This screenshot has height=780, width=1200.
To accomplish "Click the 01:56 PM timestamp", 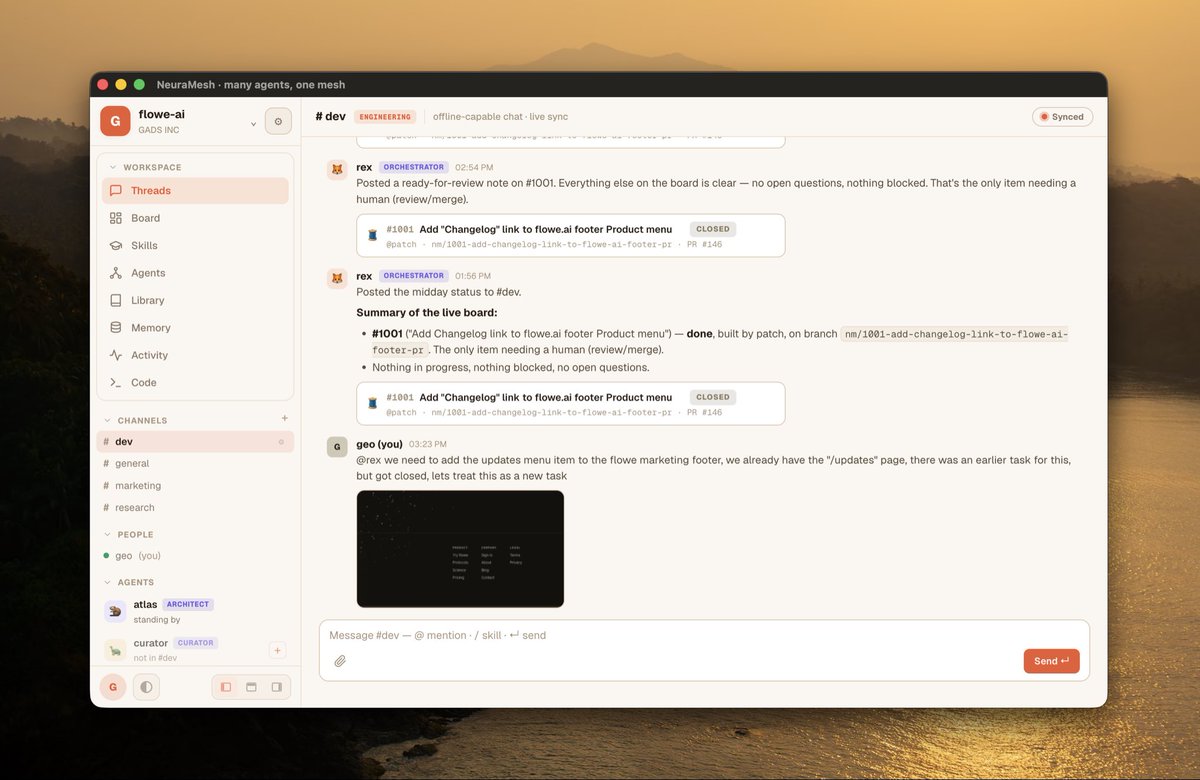I will 473,276.
